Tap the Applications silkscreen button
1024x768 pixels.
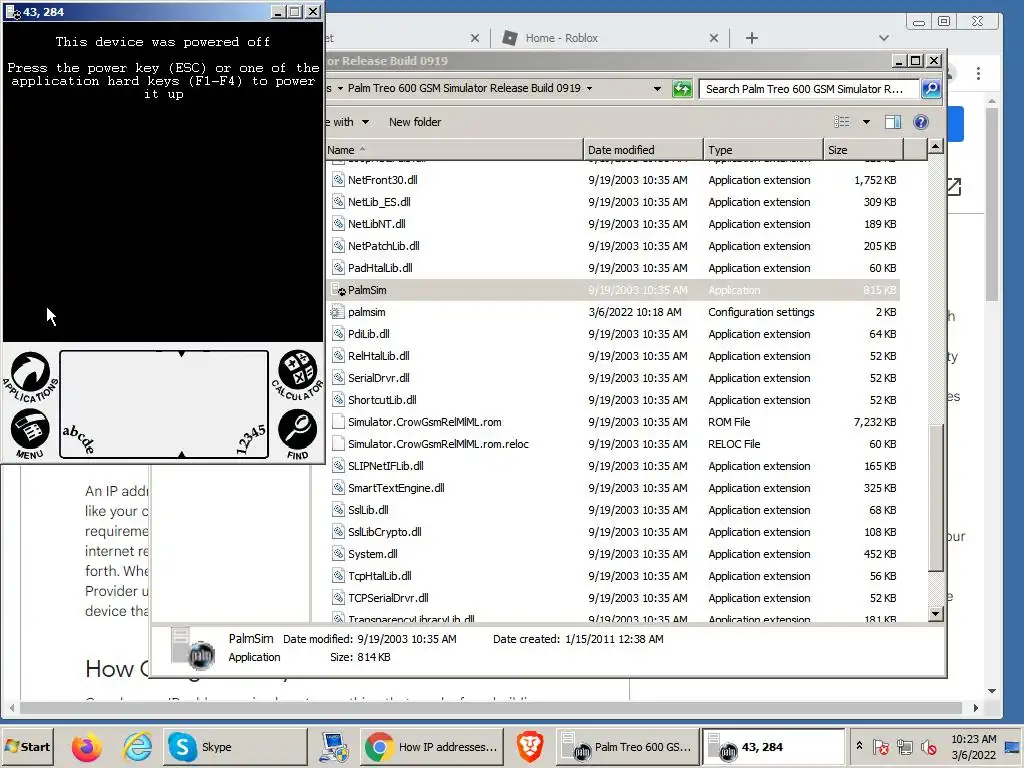point(30,377)
